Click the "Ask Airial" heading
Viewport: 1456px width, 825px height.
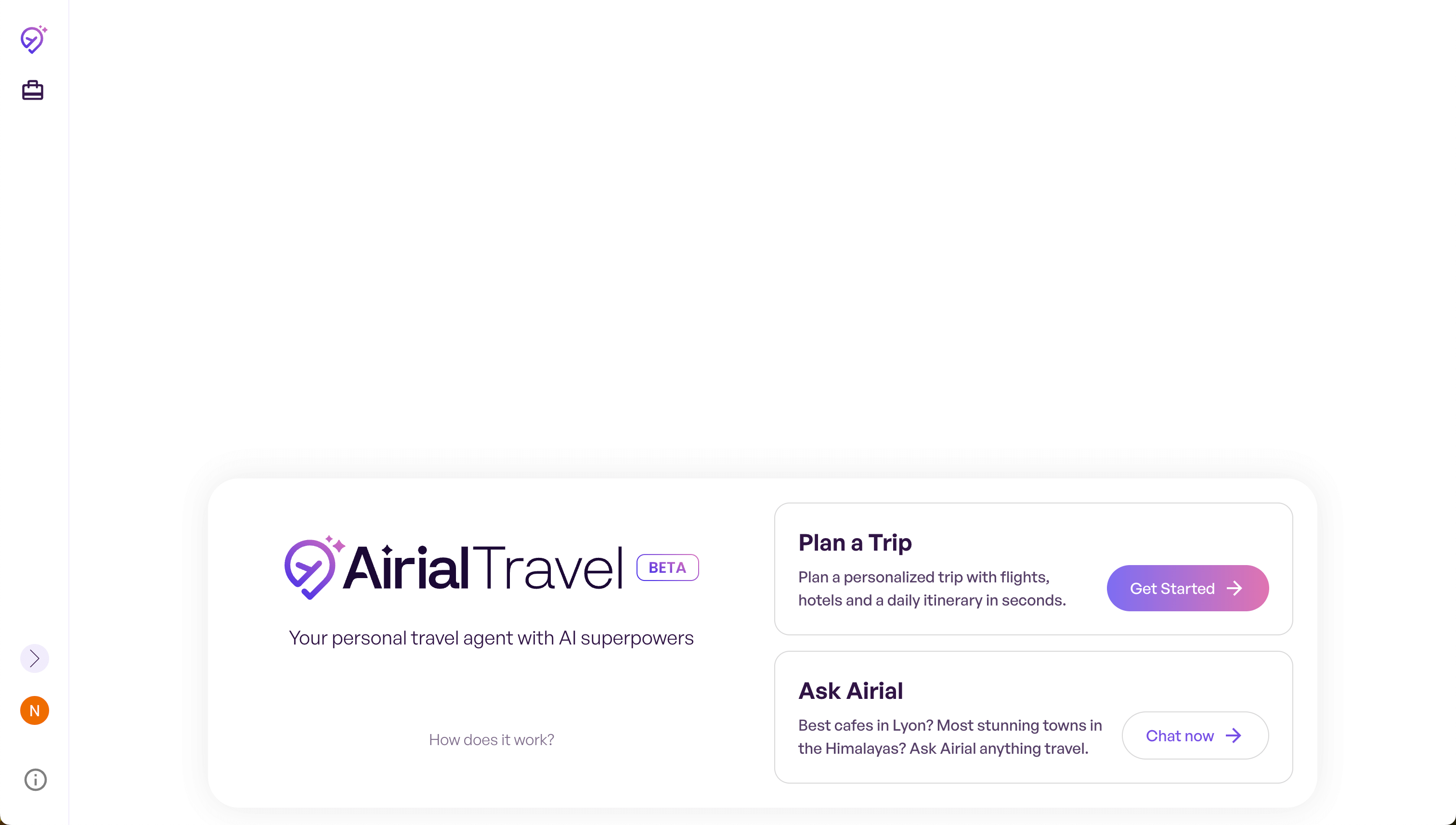point(850,690)
